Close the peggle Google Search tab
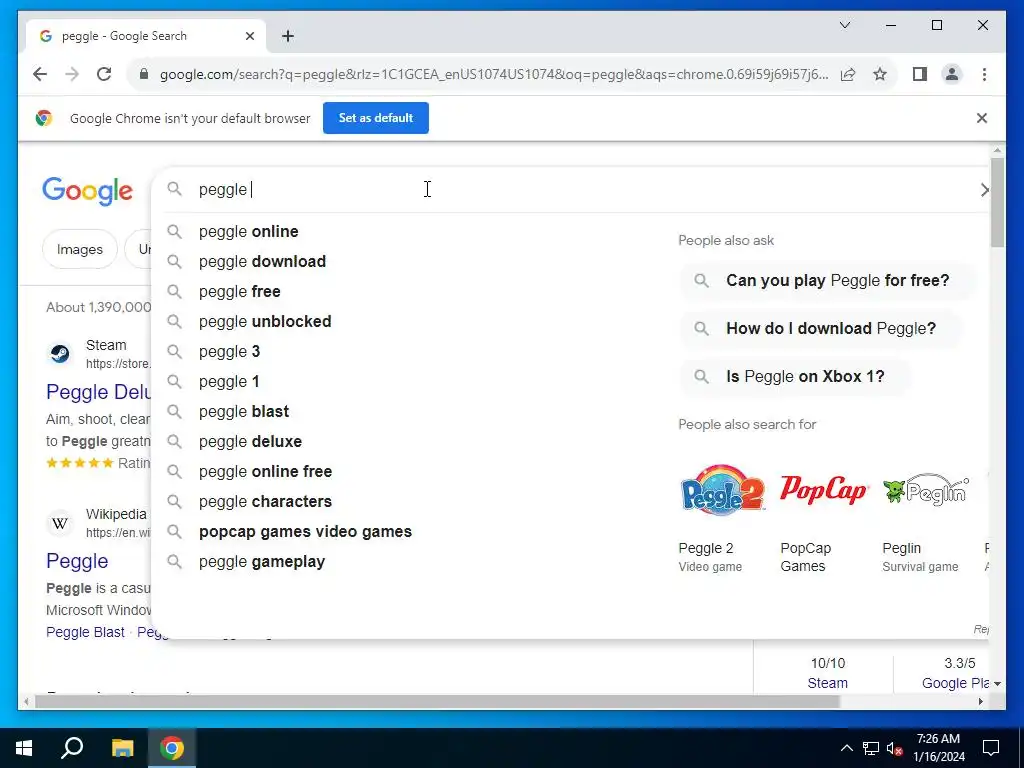1024x768 pixels. [x=249, y=37]
